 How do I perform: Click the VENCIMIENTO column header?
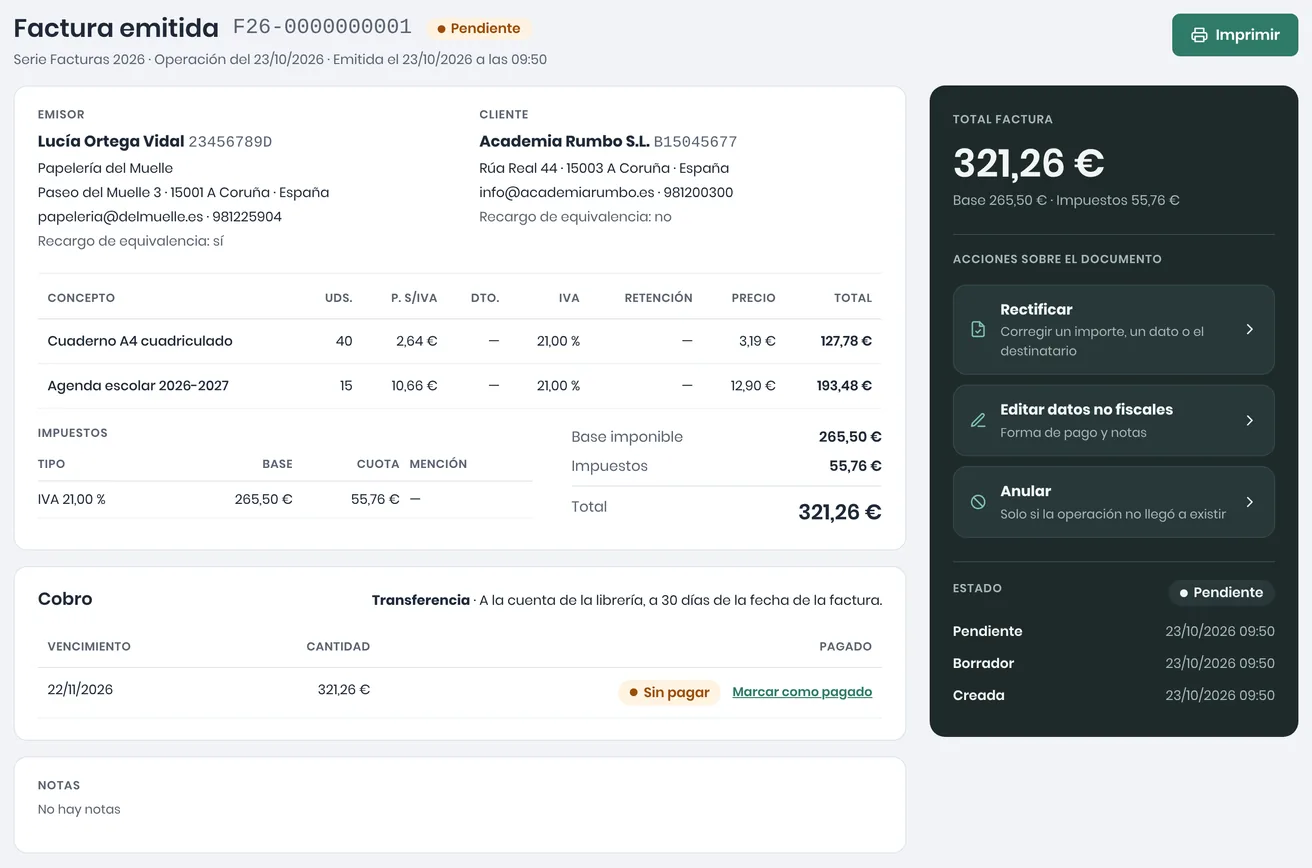click(89, 647)
